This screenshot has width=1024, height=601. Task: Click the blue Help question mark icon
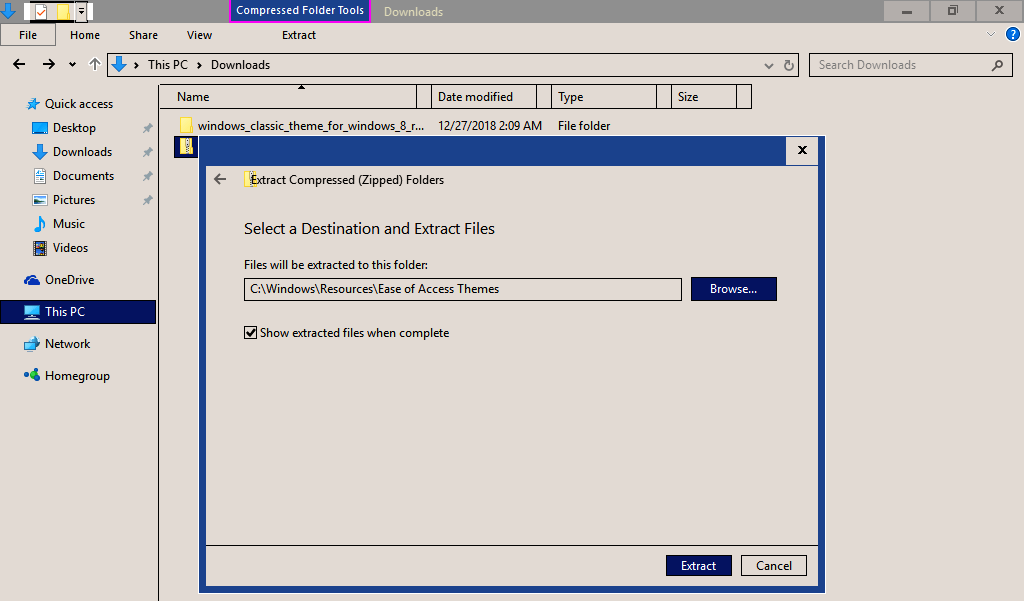[x=1012, y=34]
